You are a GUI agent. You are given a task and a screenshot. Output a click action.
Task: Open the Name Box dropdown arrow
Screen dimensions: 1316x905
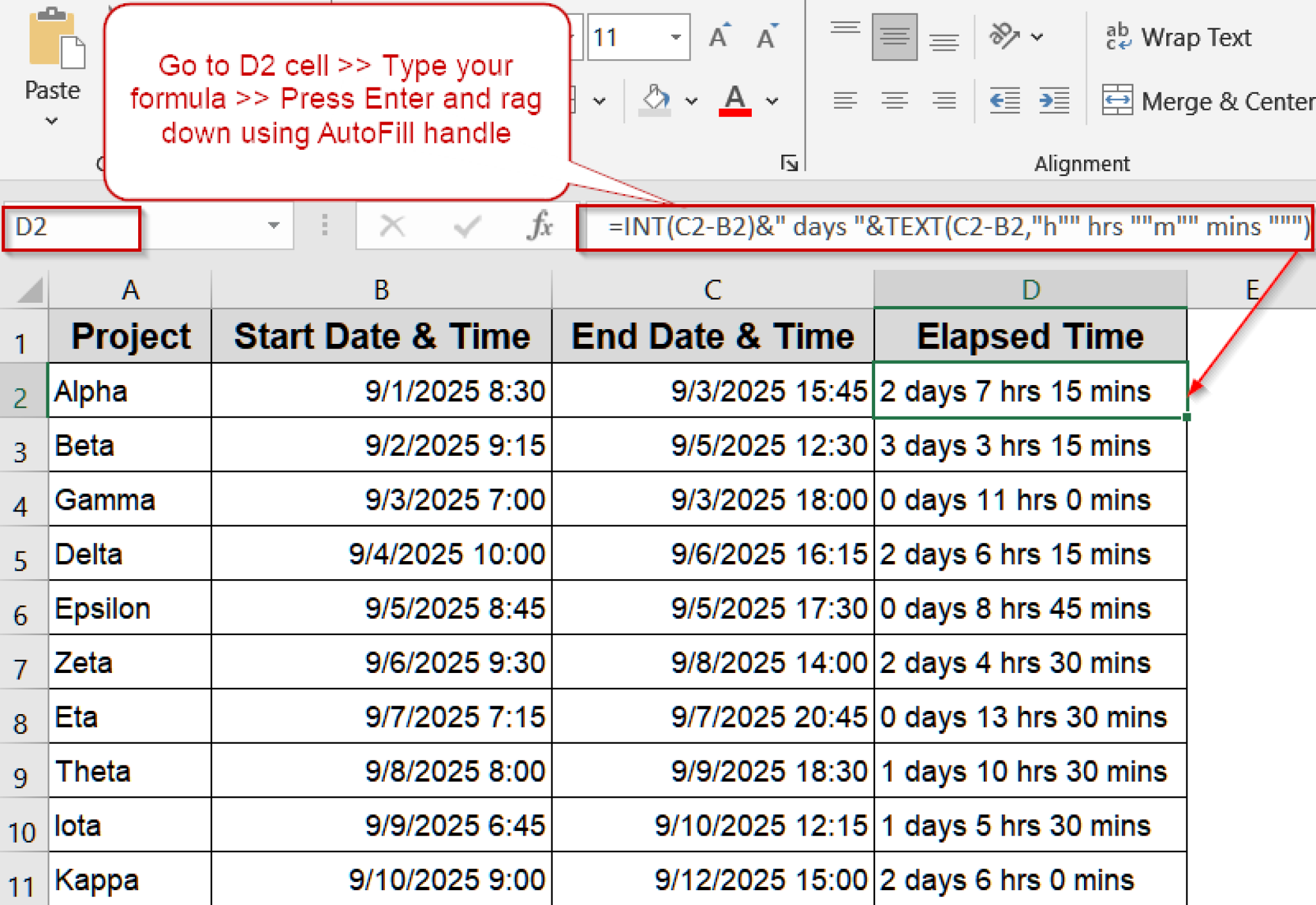click(272, 226)
